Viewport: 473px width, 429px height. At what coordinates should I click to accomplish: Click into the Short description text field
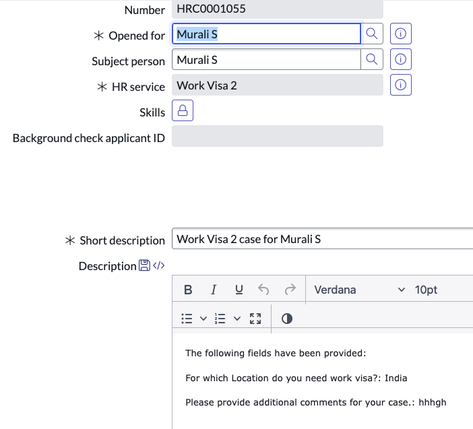click(x=322, y=239)
